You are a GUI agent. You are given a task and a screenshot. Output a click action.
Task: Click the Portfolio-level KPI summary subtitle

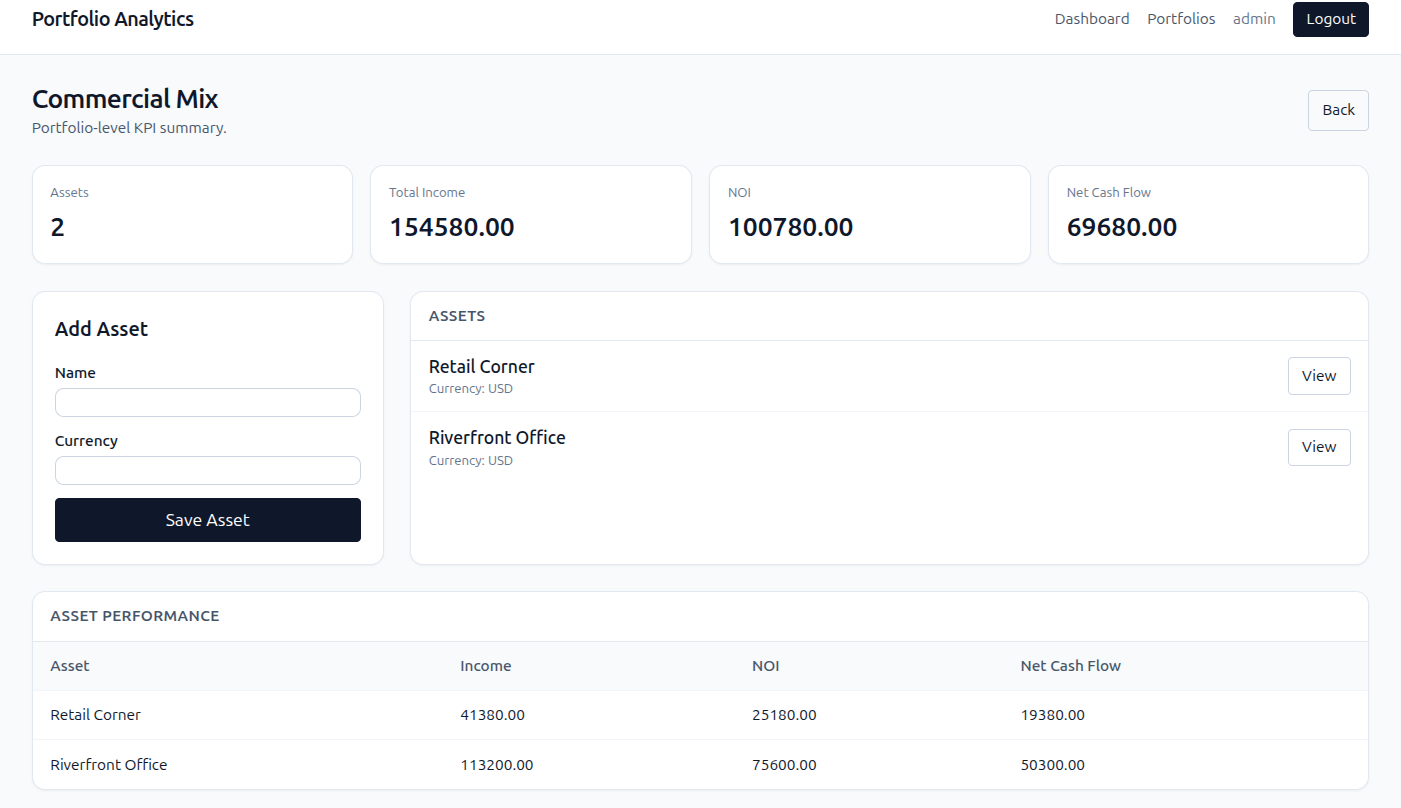pos(129,128)
